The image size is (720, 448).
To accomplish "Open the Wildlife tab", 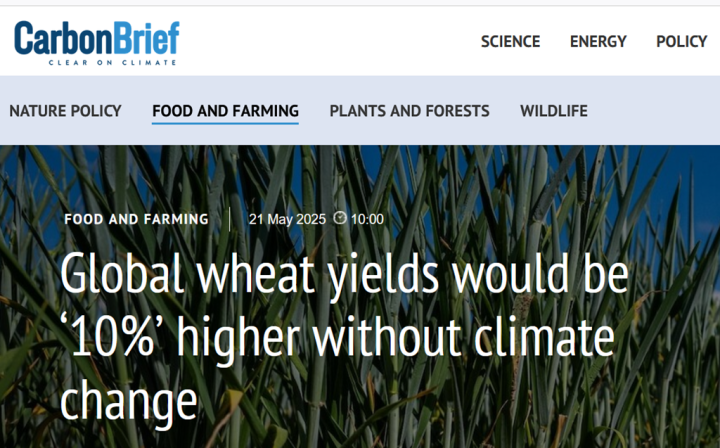I will (553, 111).
